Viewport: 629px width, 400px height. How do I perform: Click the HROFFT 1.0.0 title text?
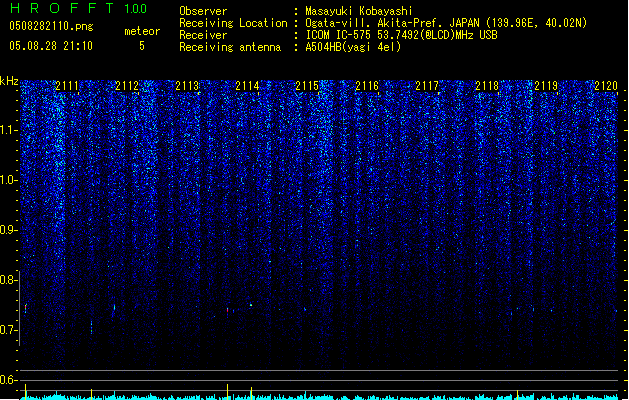pyautogui.click(x=78, y=8)
